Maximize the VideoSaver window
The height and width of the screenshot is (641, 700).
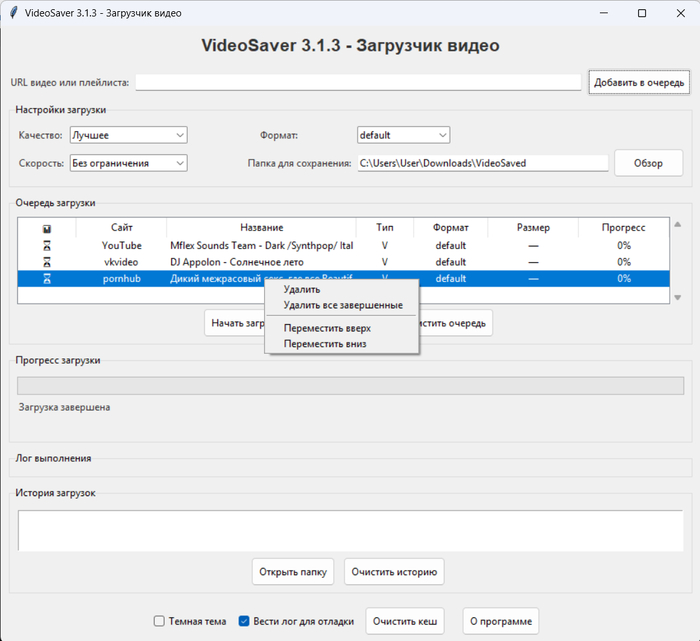641,13
